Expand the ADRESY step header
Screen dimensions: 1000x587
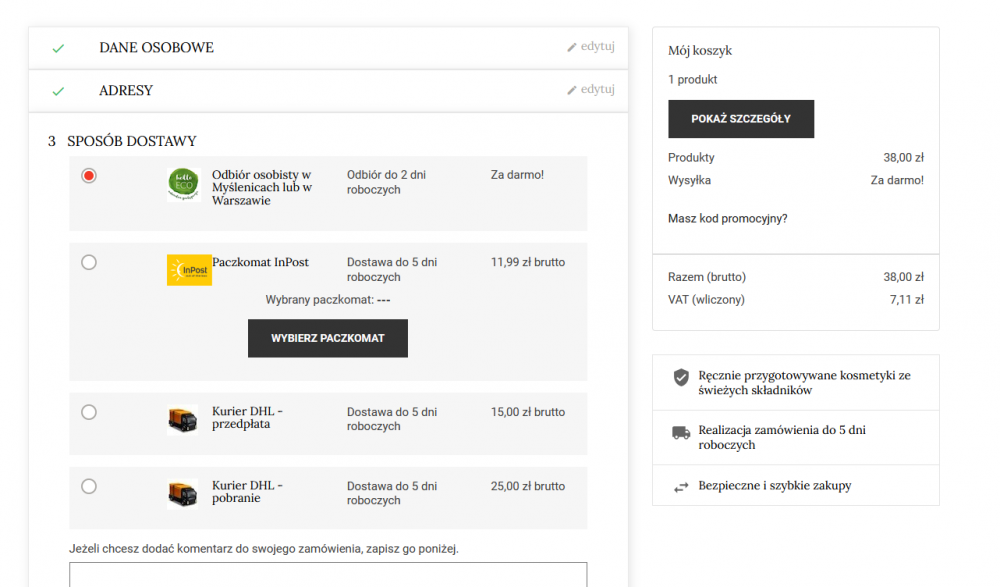click(x=328, y=91)
